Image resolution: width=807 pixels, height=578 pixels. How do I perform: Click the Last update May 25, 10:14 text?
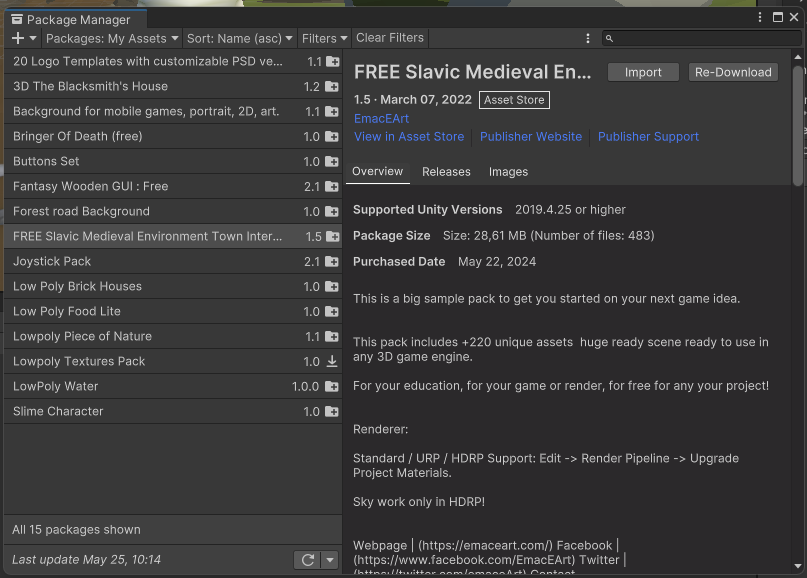86,560
